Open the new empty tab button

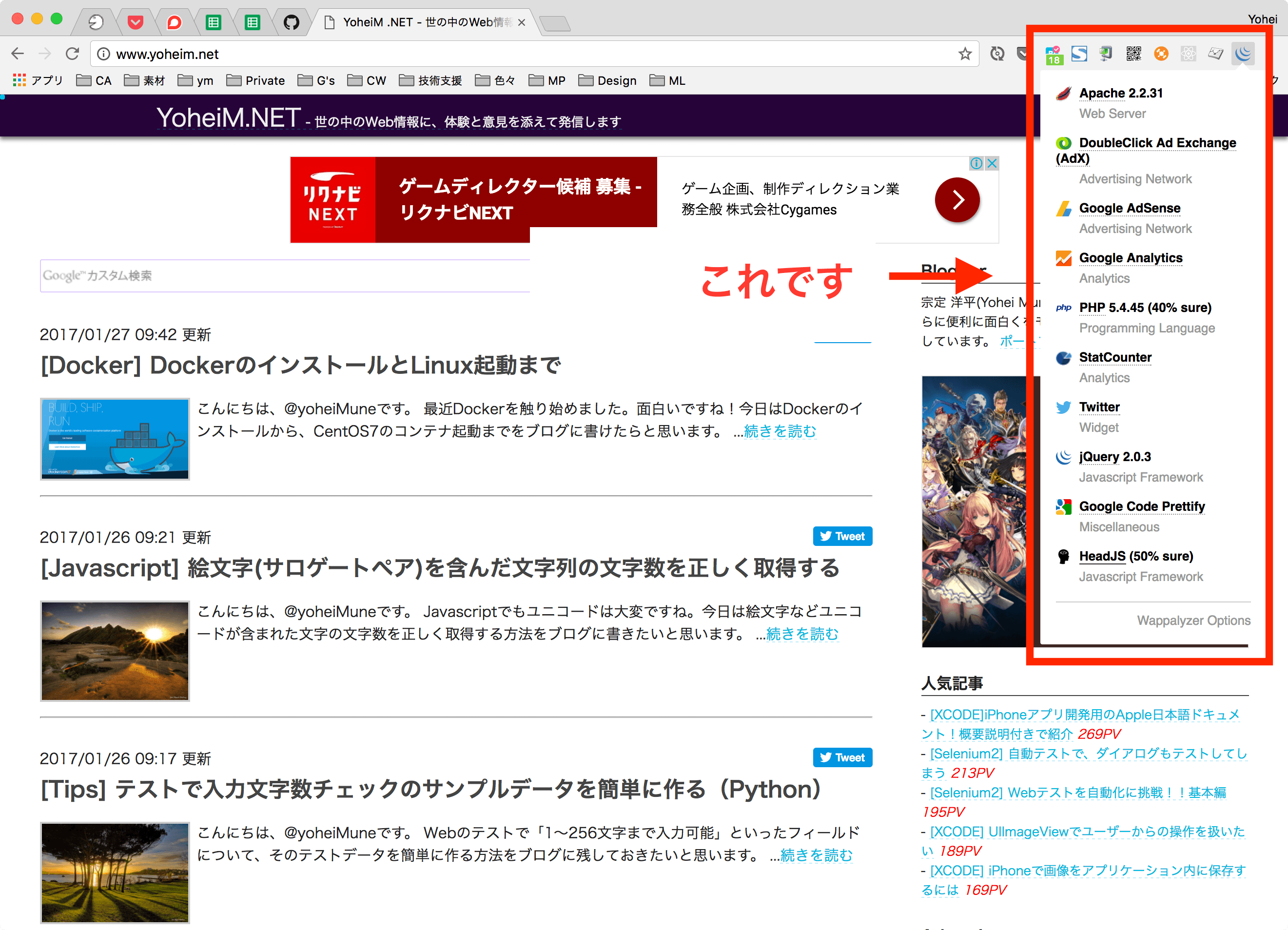coord(555,23)
